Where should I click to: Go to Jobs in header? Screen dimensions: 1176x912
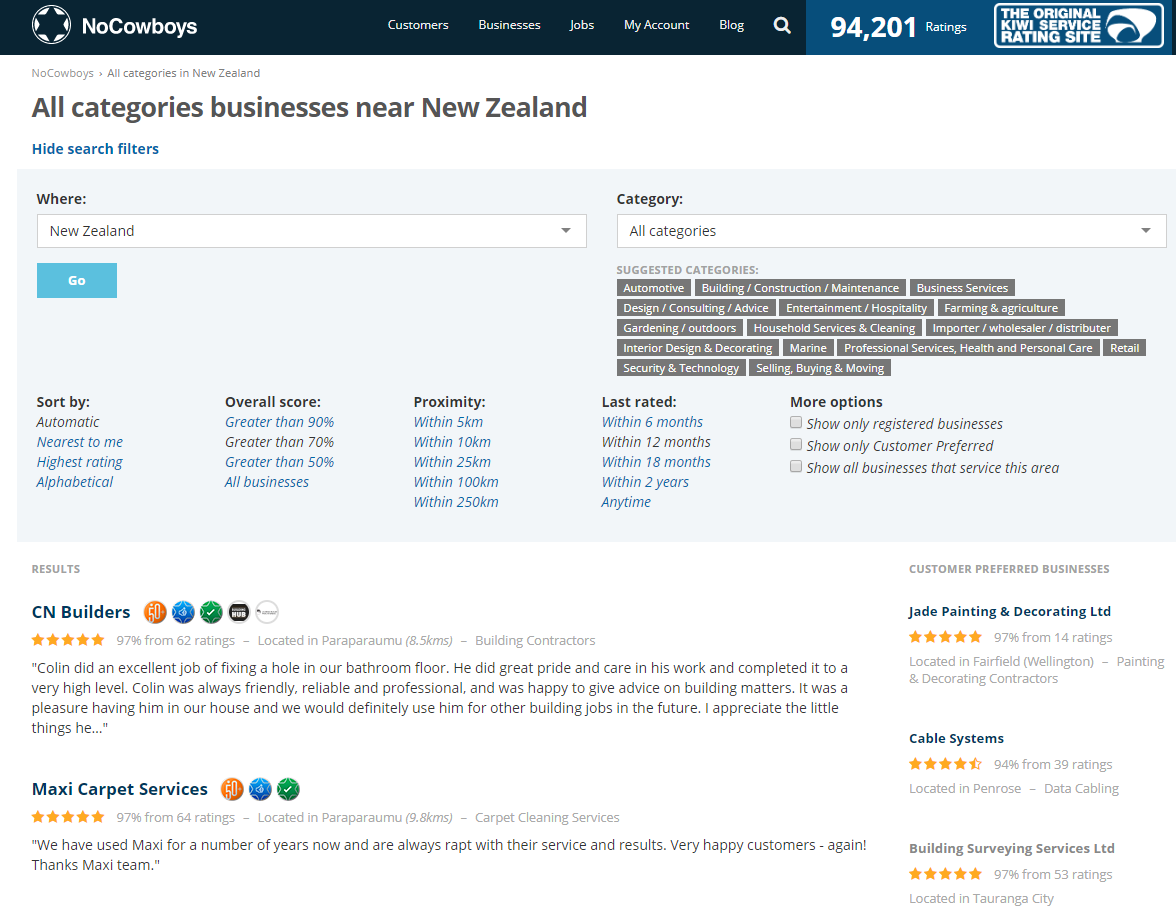[x=581, y=25]
